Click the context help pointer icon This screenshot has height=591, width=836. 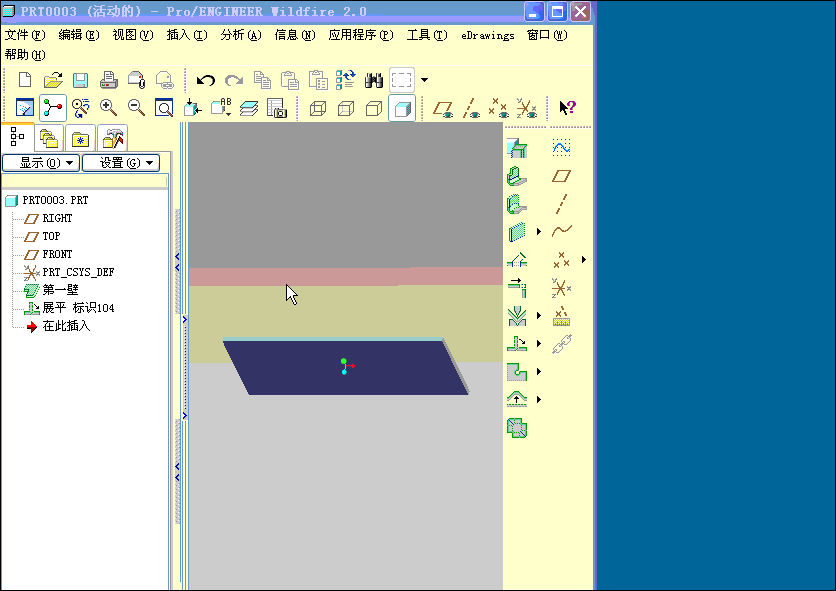(x=567, y=108)
